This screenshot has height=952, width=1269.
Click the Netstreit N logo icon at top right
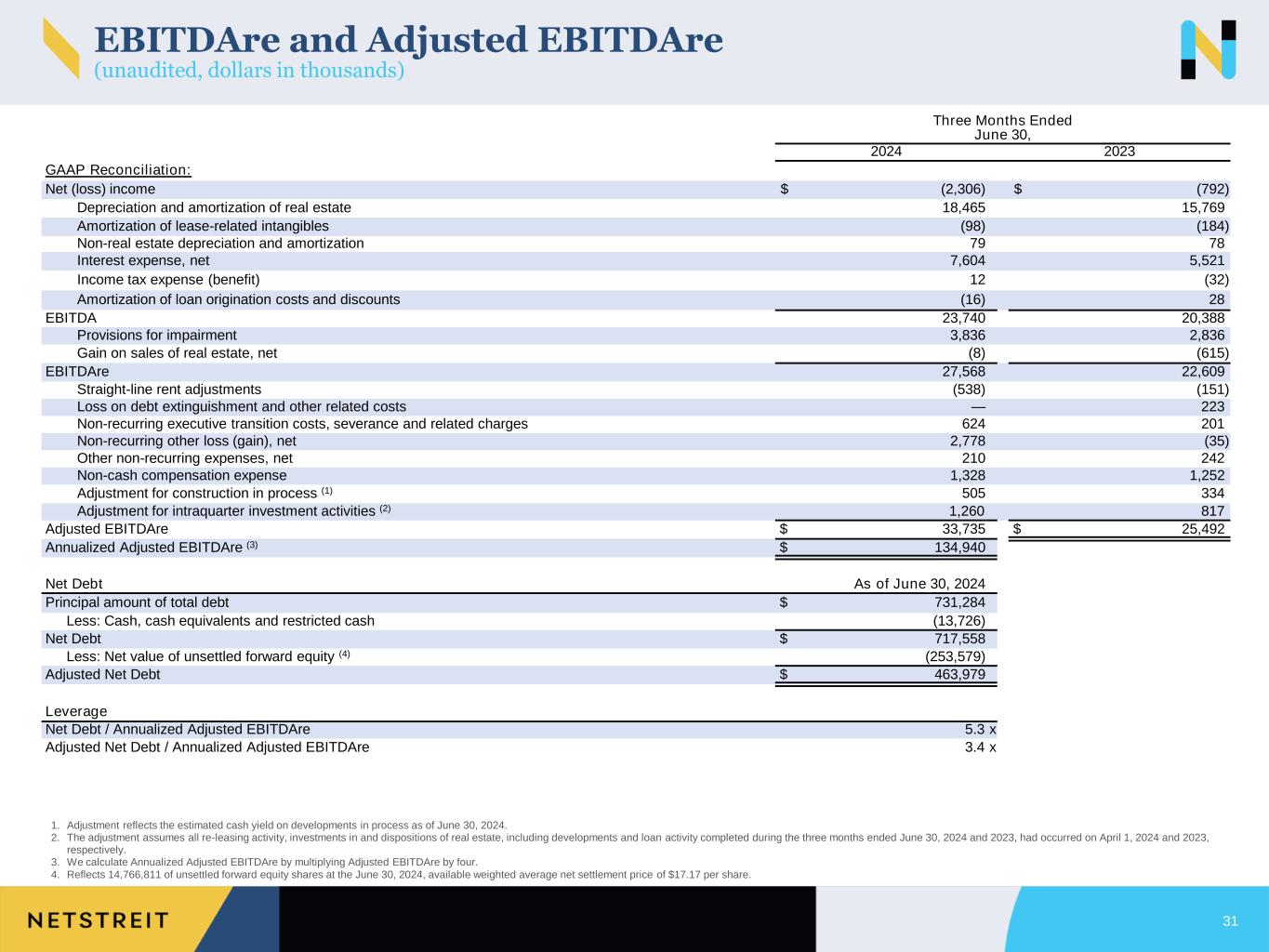[1208, 49]
